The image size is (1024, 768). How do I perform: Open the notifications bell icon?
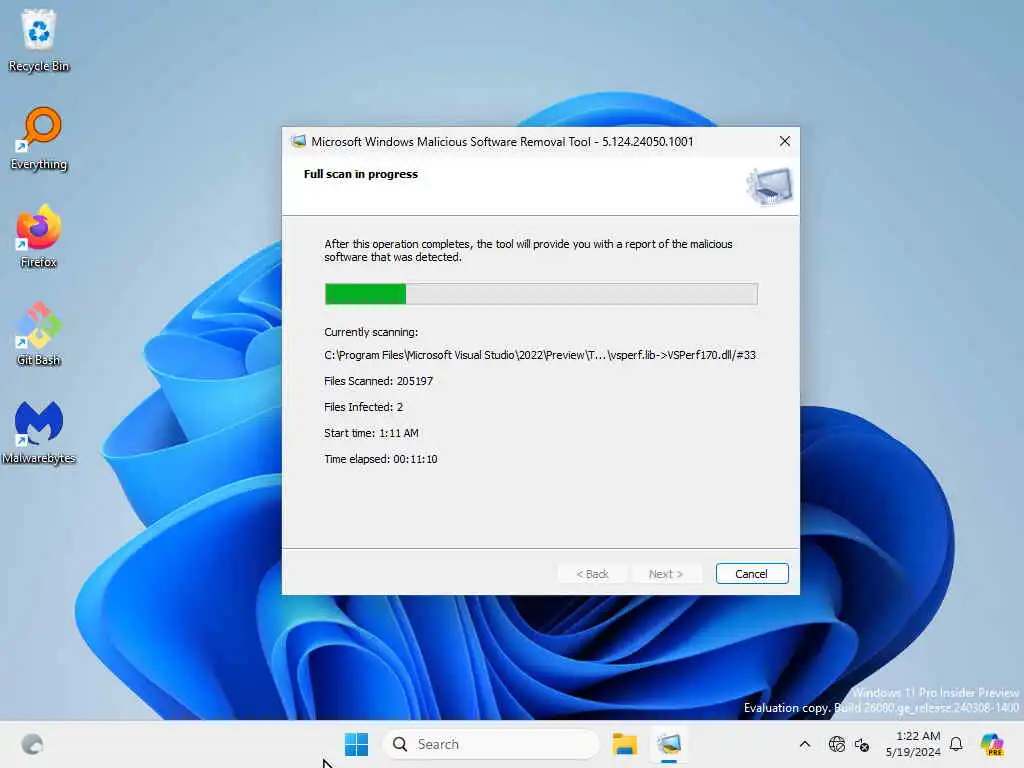[956, 744]
